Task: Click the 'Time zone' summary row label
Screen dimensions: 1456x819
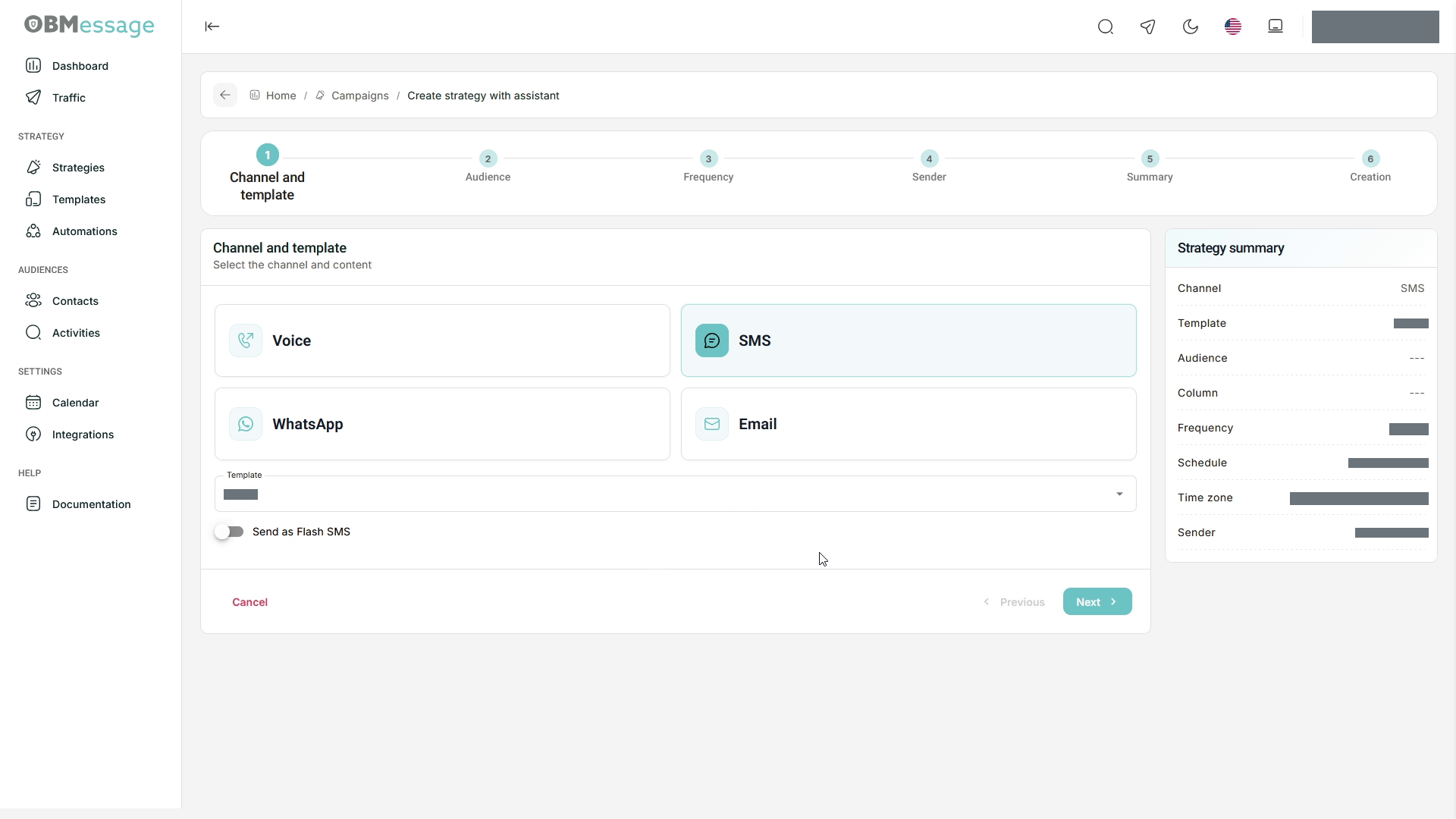Action: tap(1205, 497)
